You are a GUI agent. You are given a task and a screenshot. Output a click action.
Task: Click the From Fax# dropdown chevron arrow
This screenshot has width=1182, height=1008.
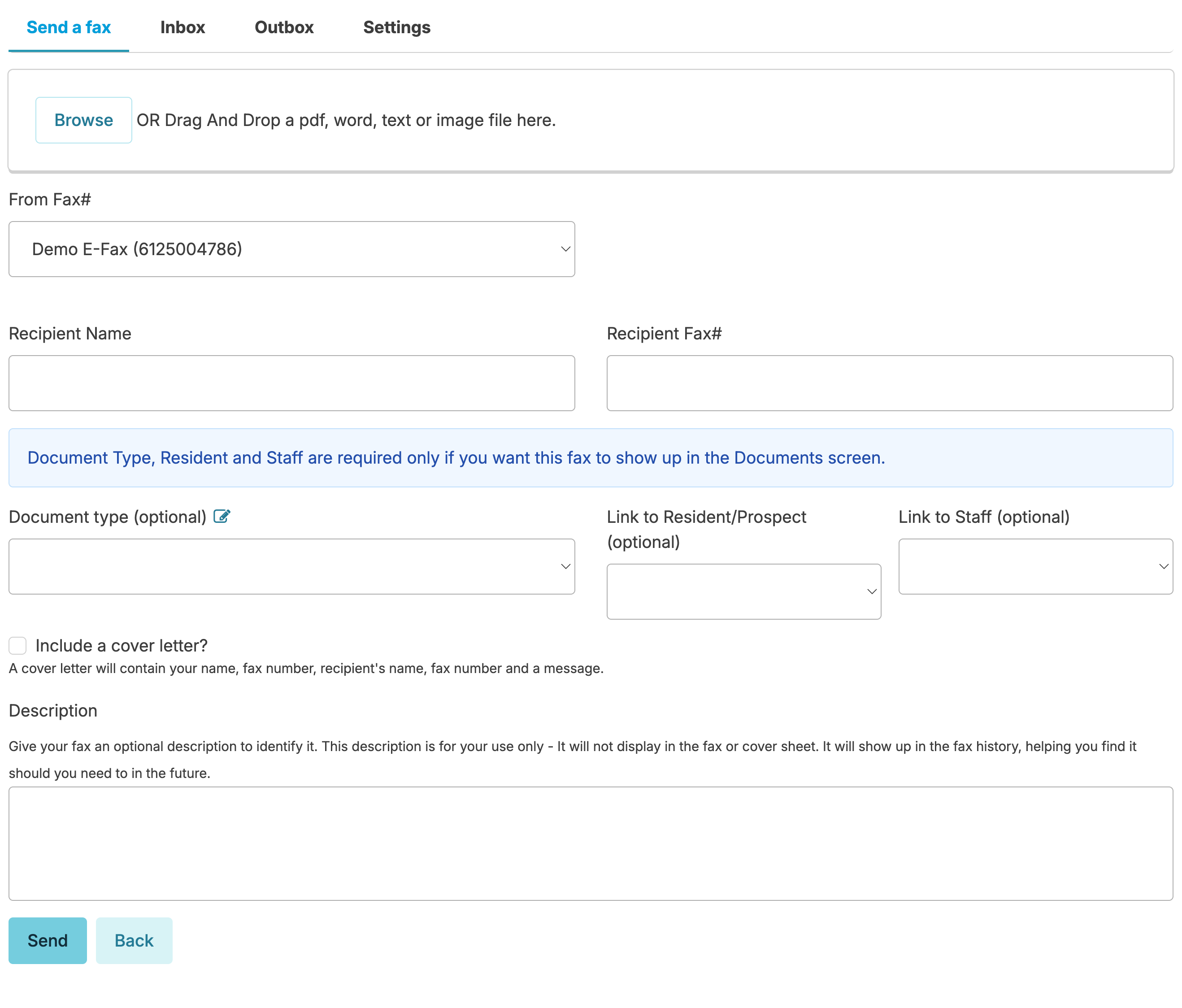[565, 249]
